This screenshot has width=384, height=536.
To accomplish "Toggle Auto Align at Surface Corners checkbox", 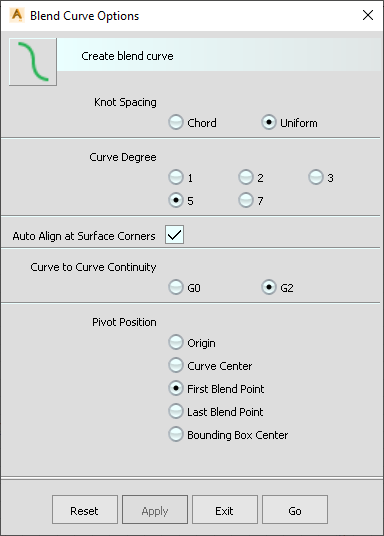I will point(174,234).
